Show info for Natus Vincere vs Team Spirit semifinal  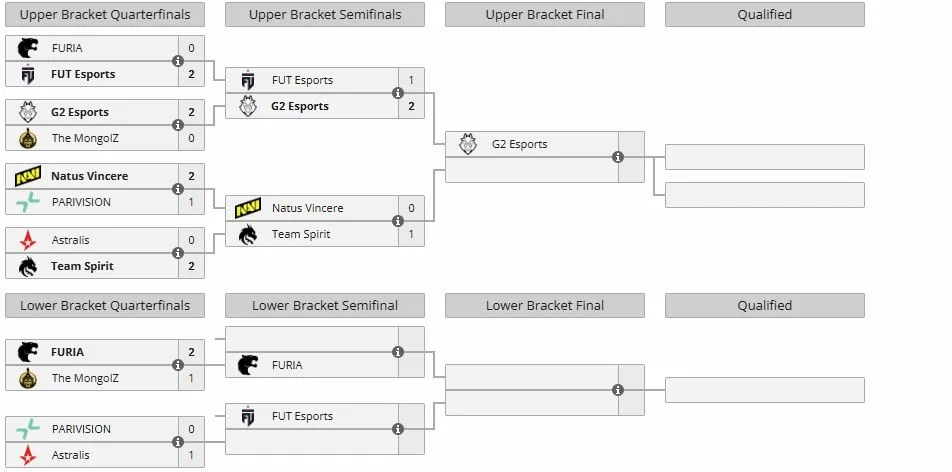pyautogui.click(x=398, y=221)
